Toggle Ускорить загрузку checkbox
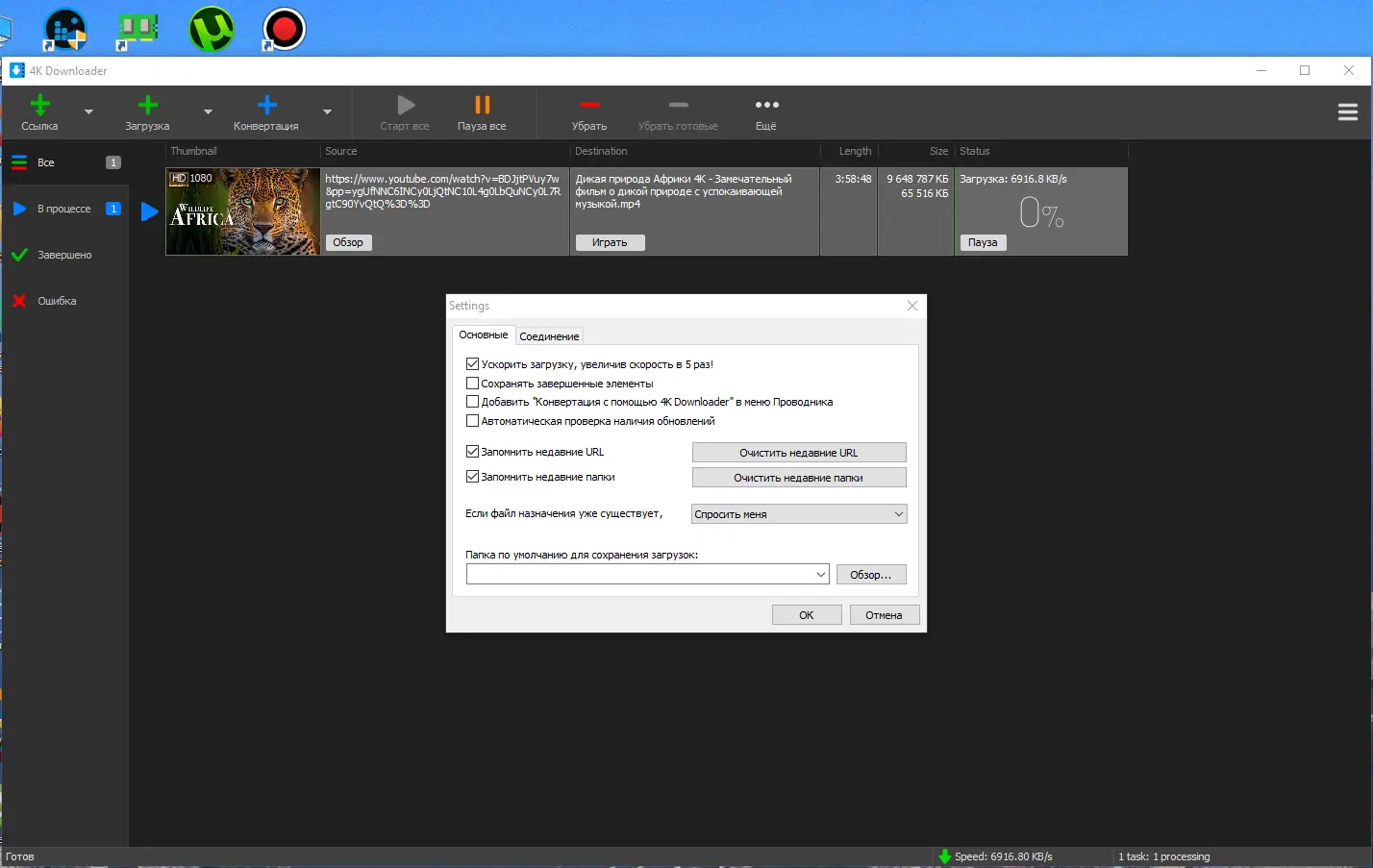Image resolution: width=1373 pixels, height=868 pixels. click(472, 364)
